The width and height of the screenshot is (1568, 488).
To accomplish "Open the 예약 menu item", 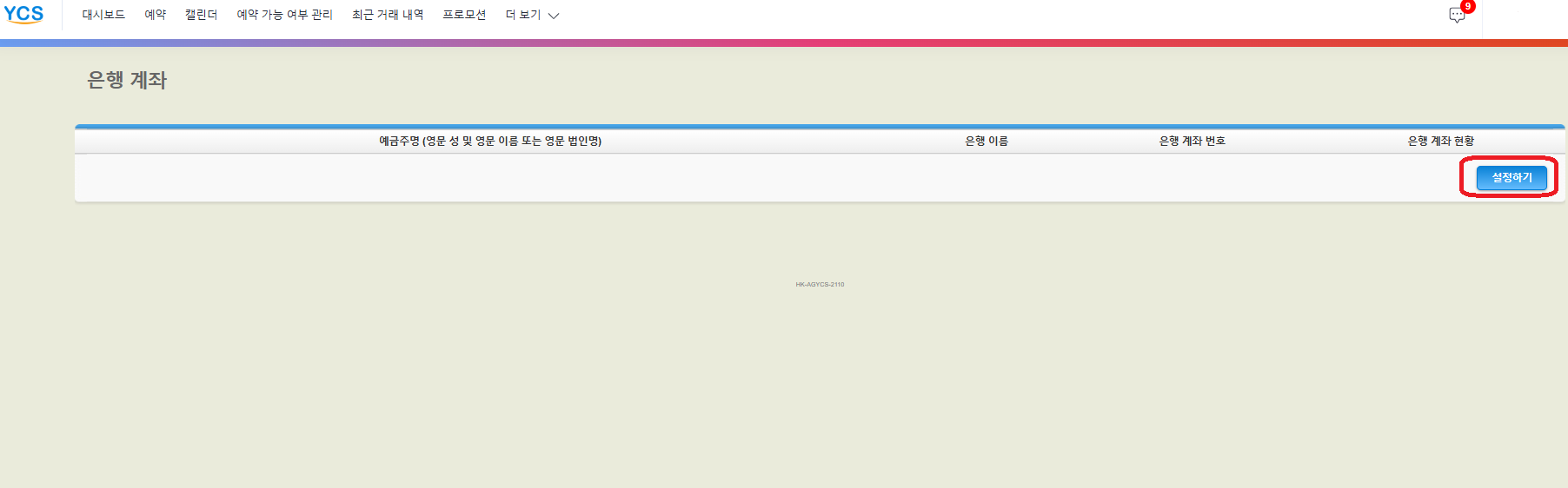I will 156,15.
